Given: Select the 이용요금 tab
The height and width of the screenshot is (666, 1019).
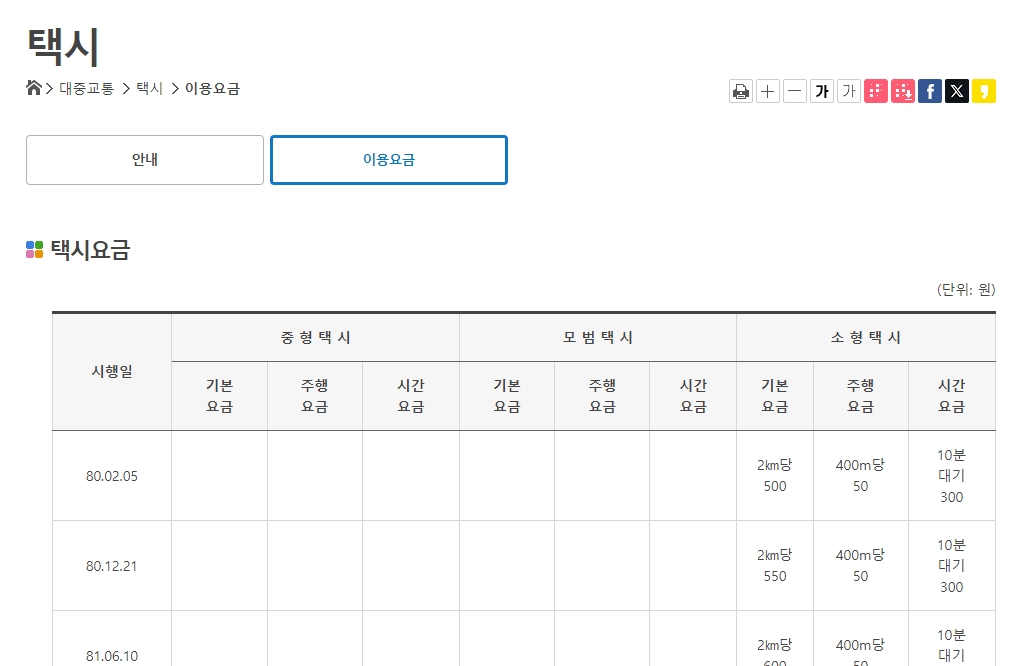Looking at the screenshot, I should [x=388, y=159].
